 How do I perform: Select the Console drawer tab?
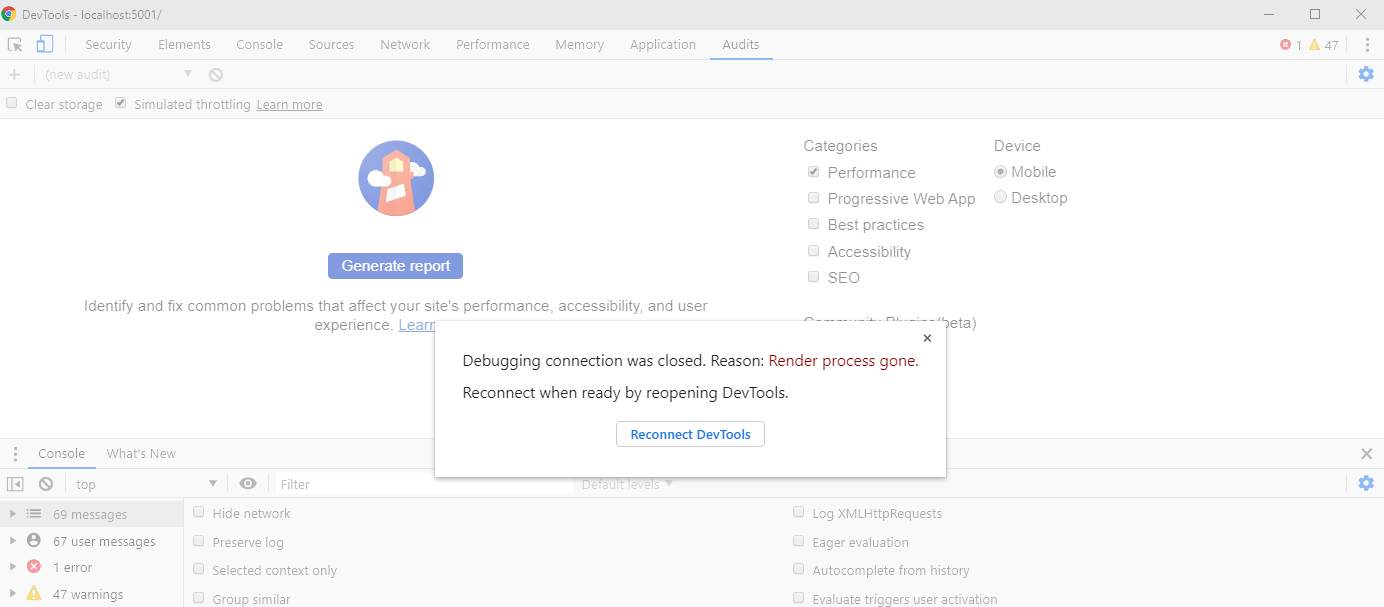[x=61, y=454]
